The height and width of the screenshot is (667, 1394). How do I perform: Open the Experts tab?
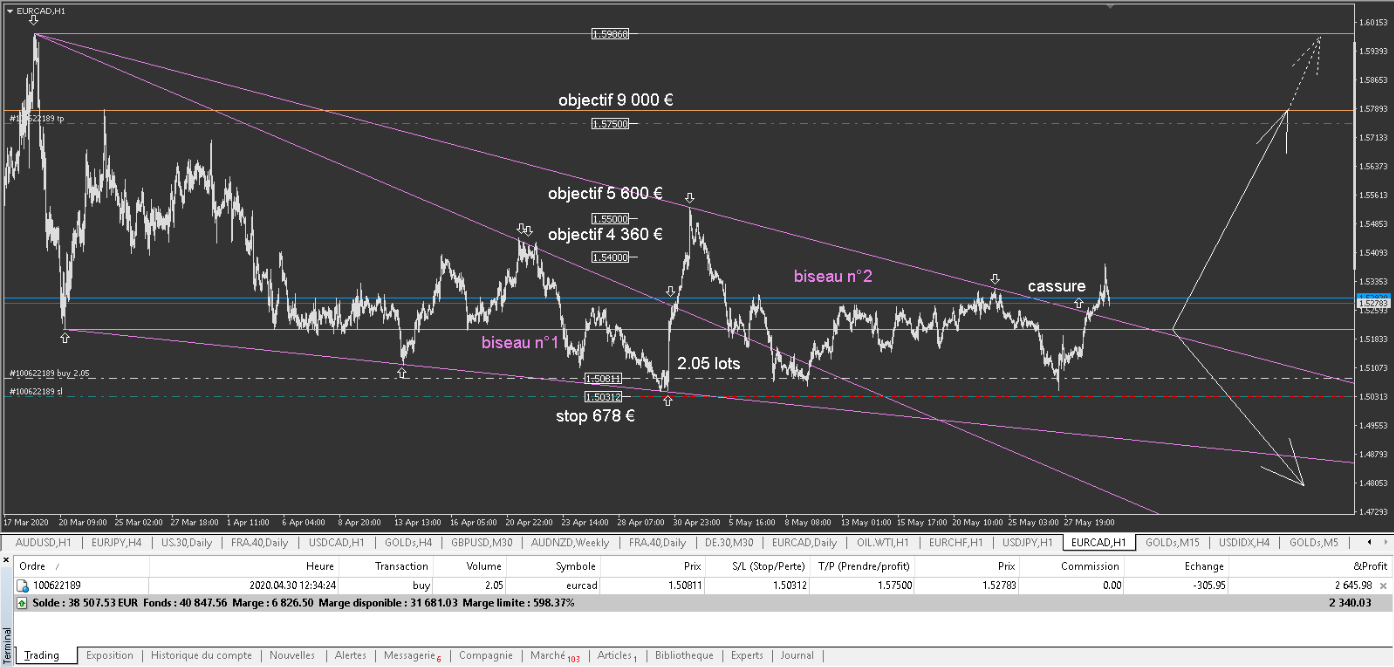747,656
